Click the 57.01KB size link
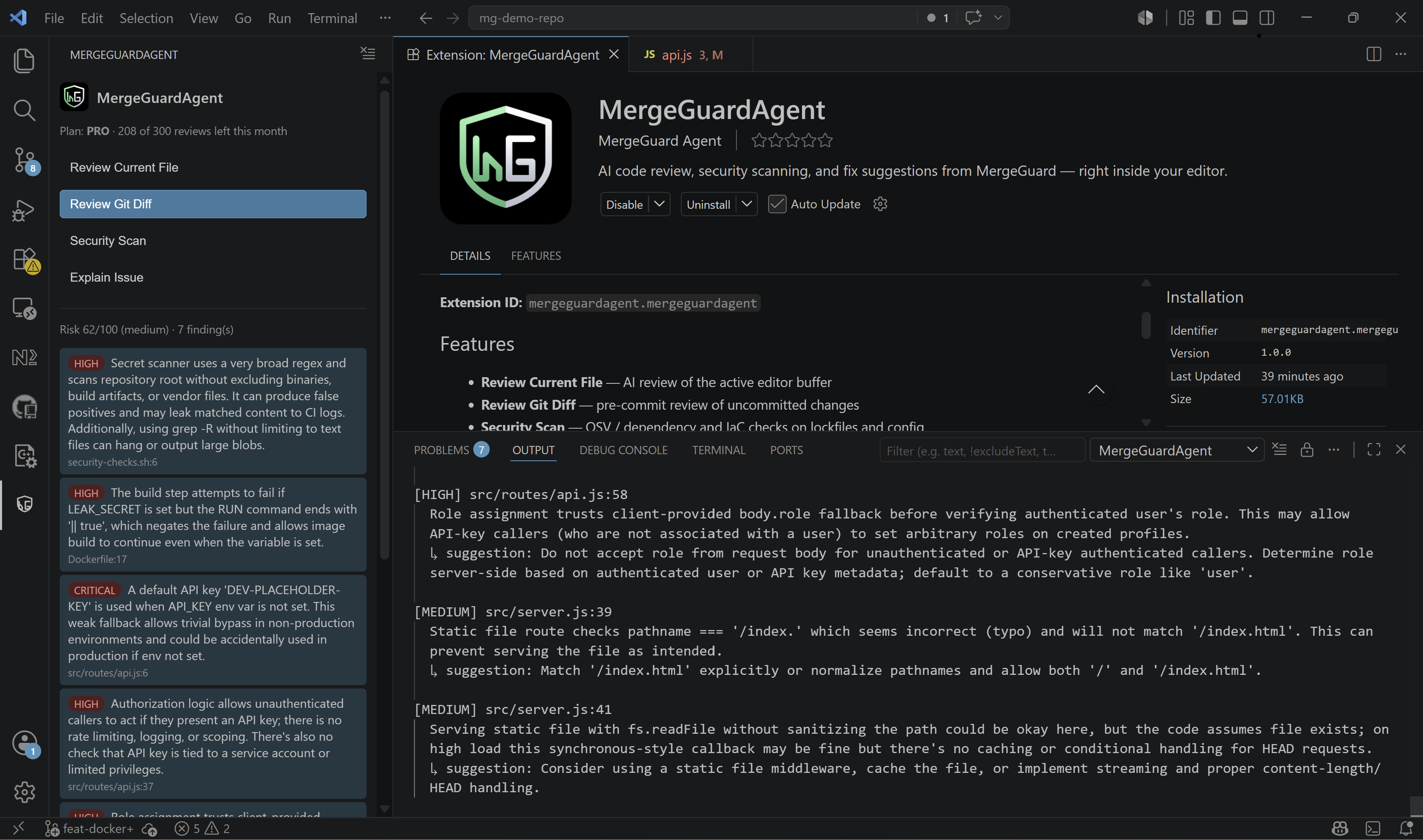 click(x=1282, y=399)
